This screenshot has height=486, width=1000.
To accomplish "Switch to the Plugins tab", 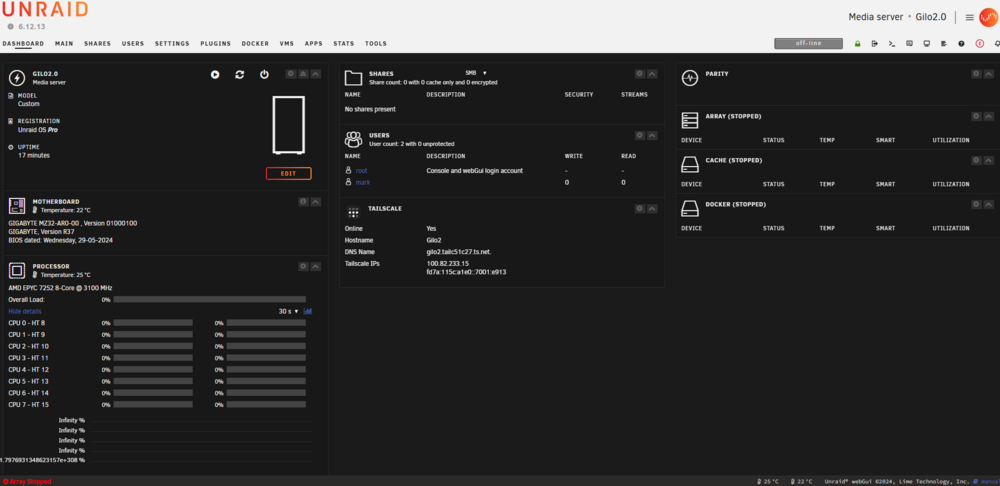I will tap(216, 43).
